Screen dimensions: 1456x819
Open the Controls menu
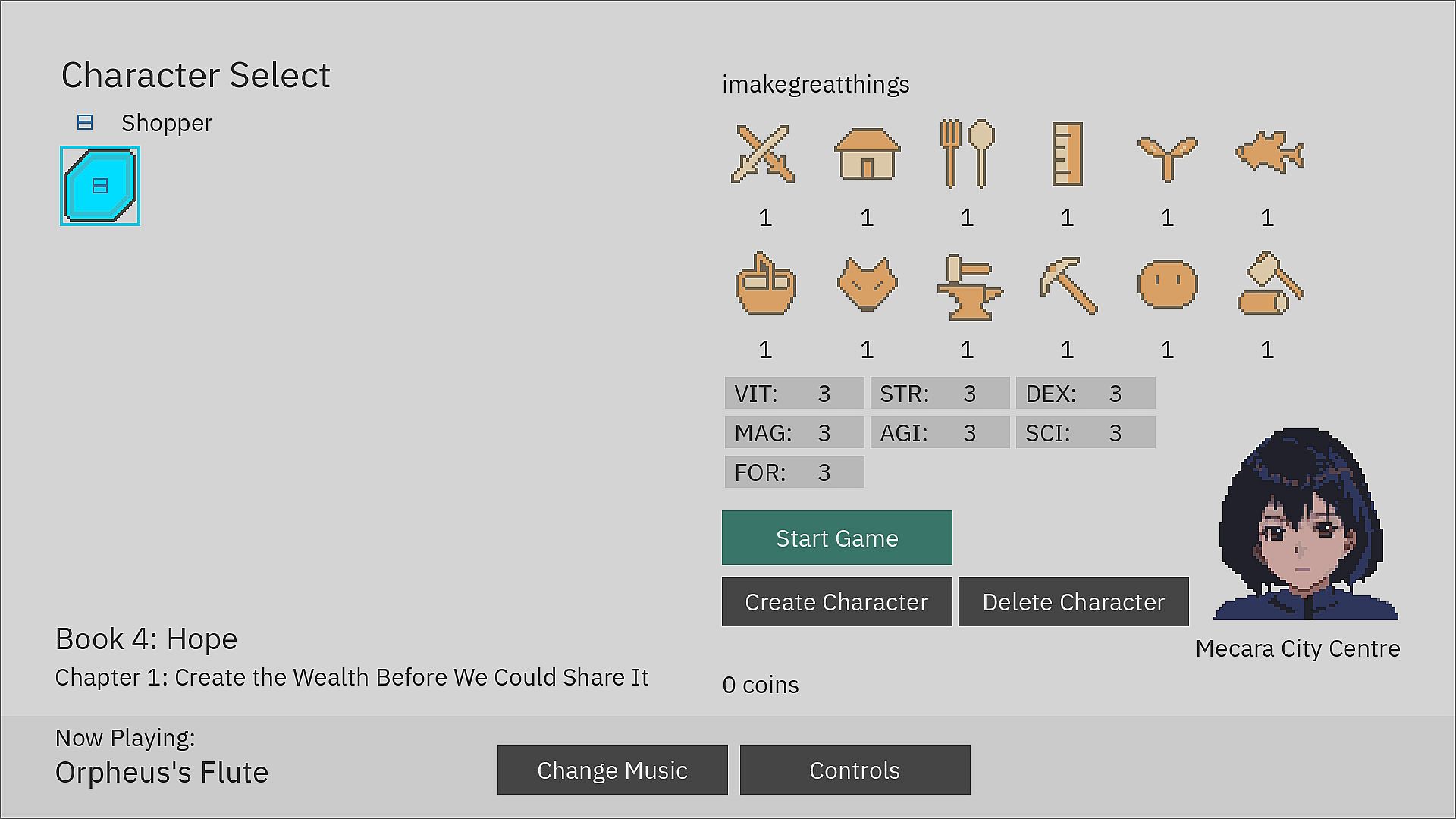point(855,770)
